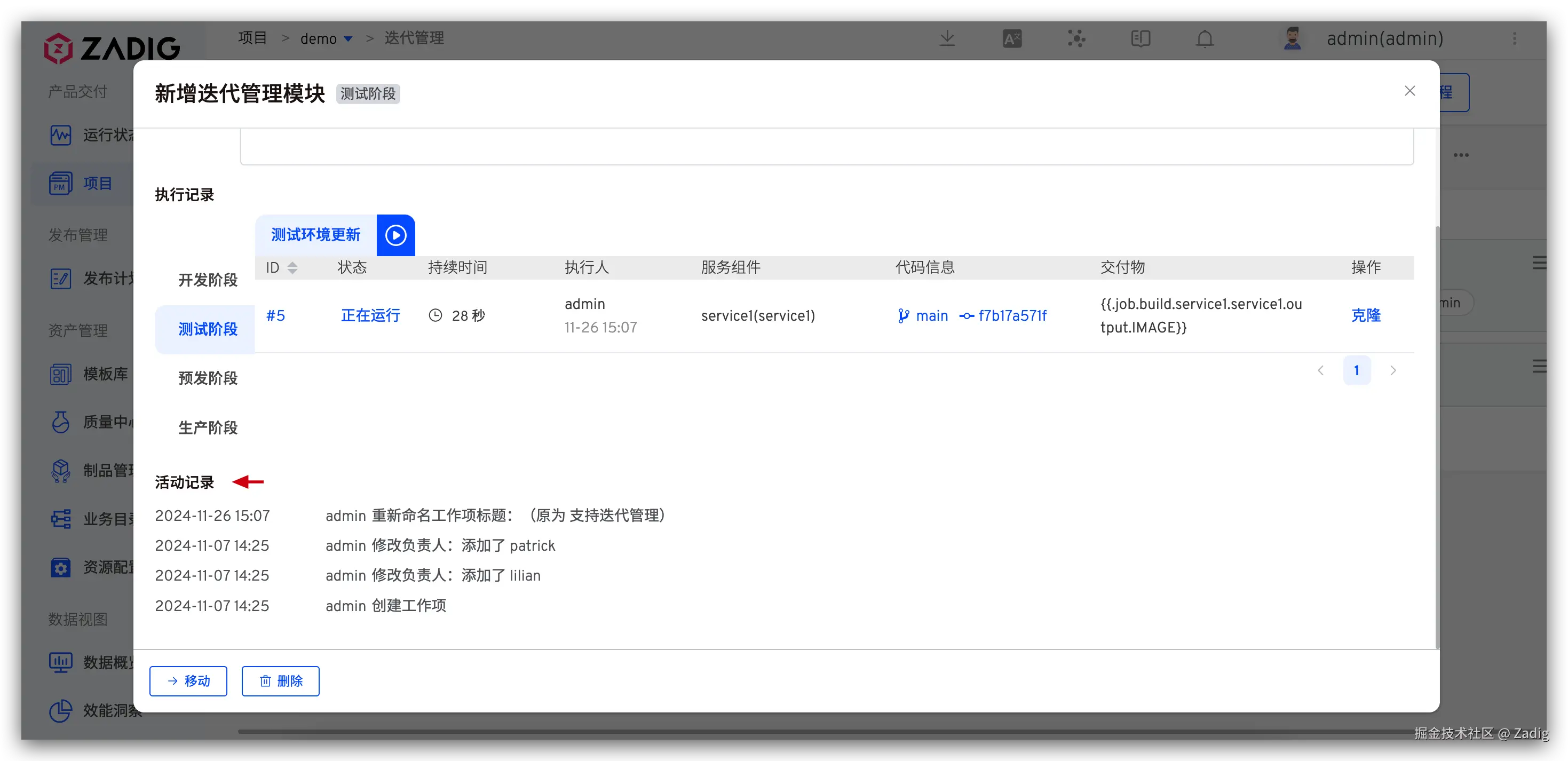Screen dimensions: 1568x761
Task: Expand the demo project dropdown
Action: 347,38
